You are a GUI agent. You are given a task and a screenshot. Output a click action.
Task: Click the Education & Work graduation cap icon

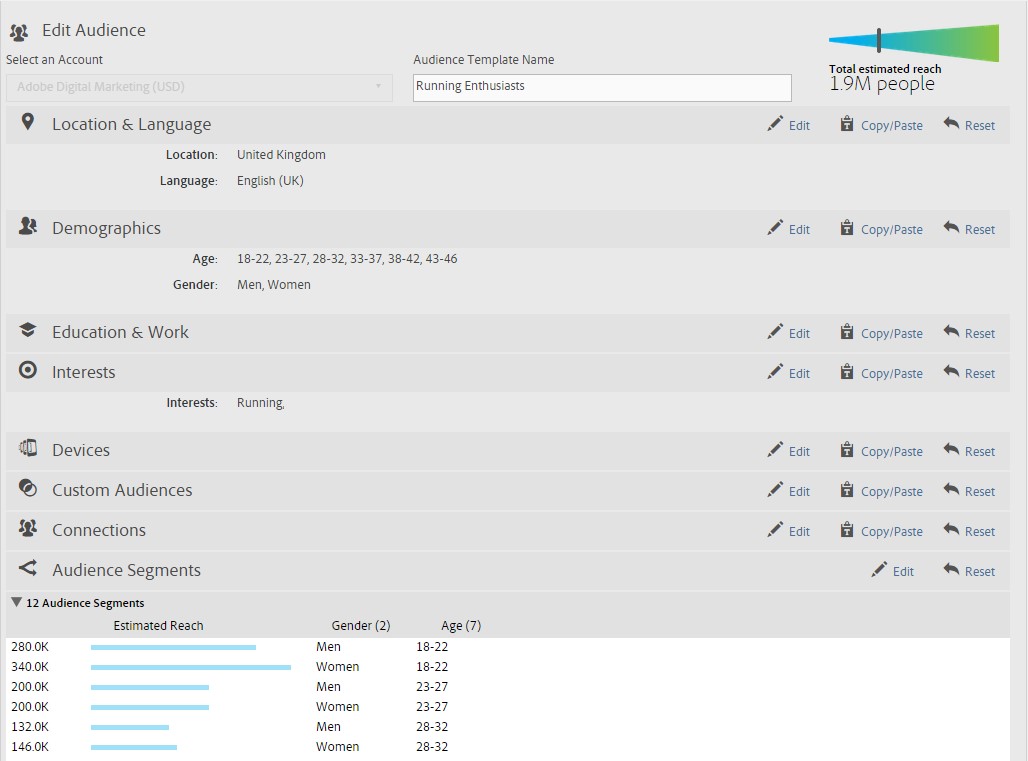point(28,331)
